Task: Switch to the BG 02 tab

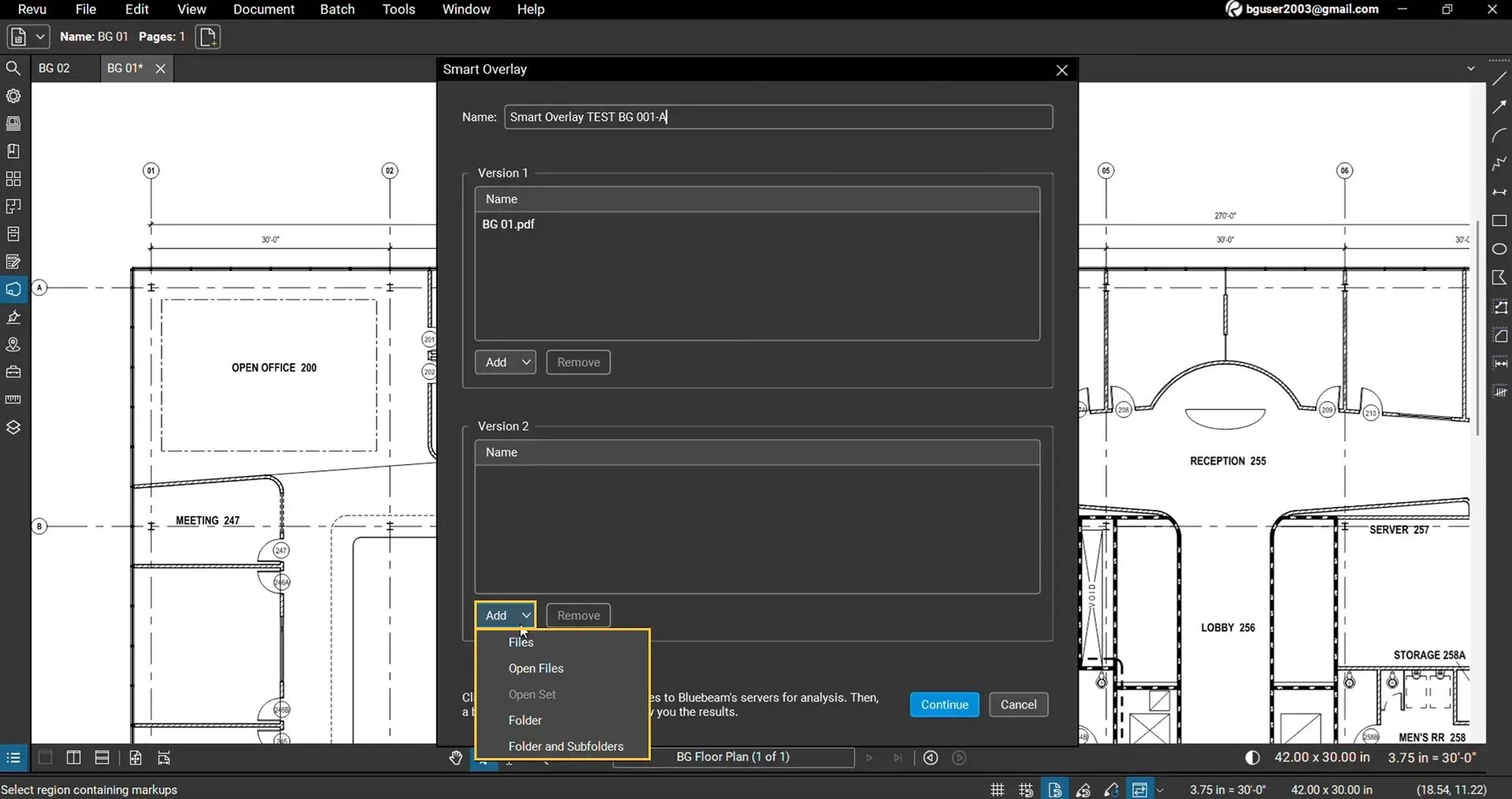Action: tap(54, 69)
